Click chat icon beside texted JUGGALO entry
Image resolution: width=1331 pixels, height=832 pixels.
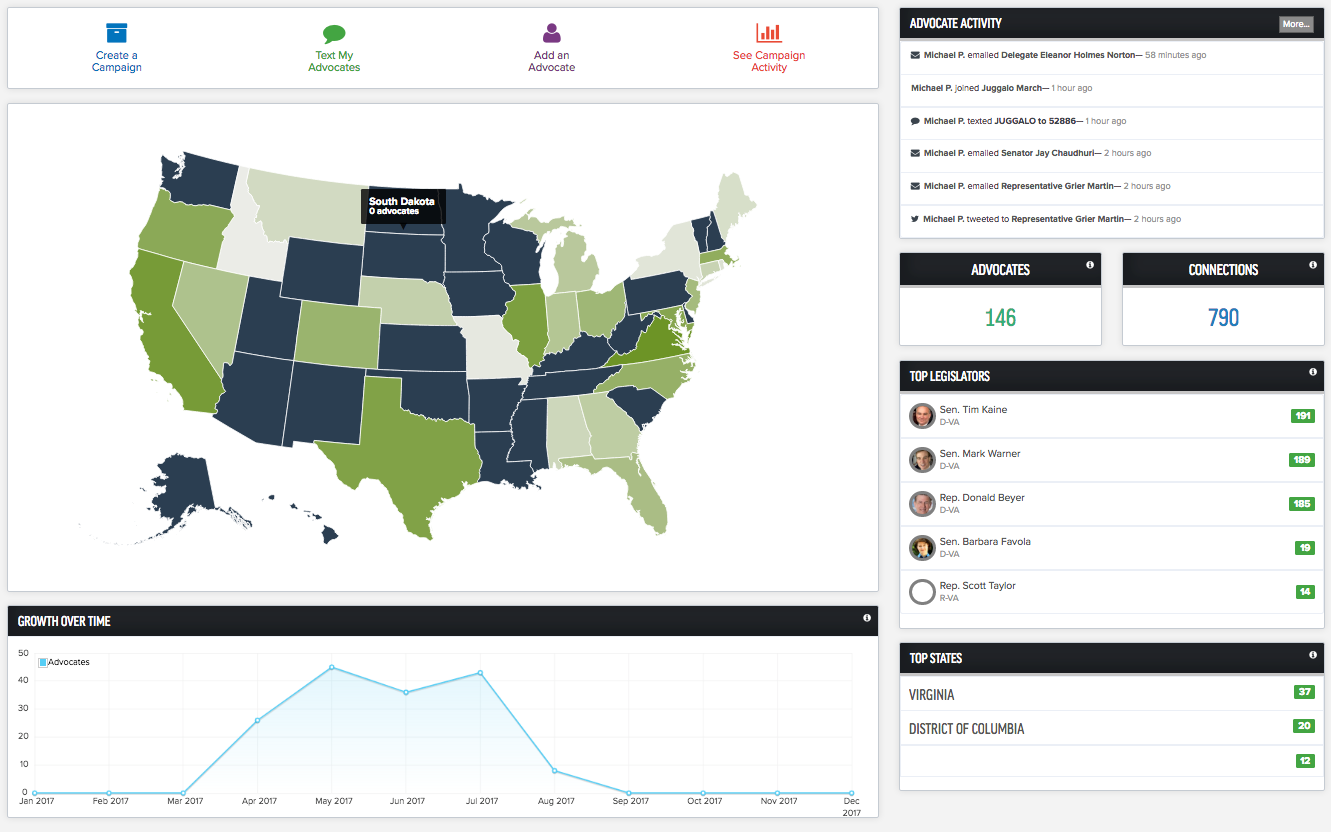pos(915,121)
